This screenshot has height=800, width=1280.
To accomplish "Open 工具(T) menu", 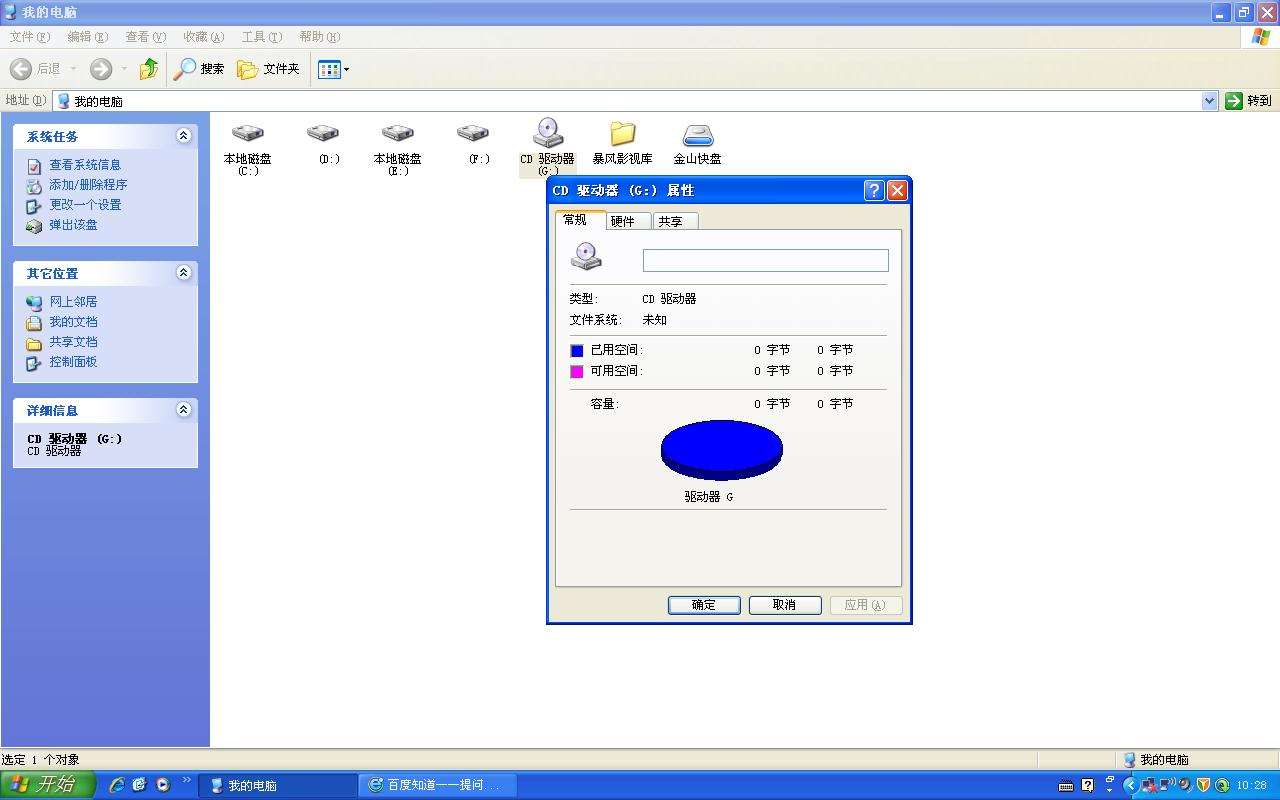I will [261, 37].
